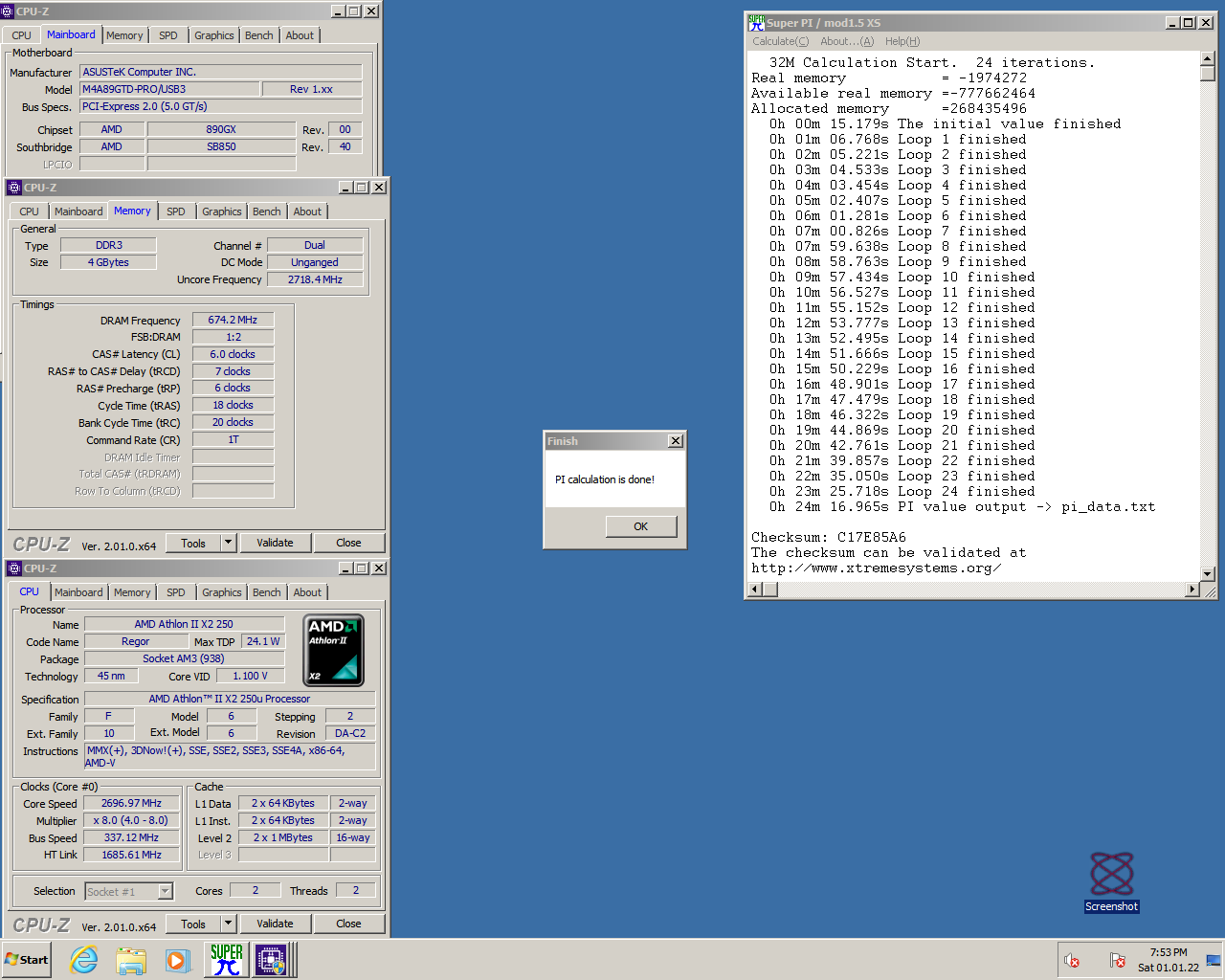
Task: Click the multiplier value x 8.0 (4.0 - 8.0)
Action: (131, 820)
